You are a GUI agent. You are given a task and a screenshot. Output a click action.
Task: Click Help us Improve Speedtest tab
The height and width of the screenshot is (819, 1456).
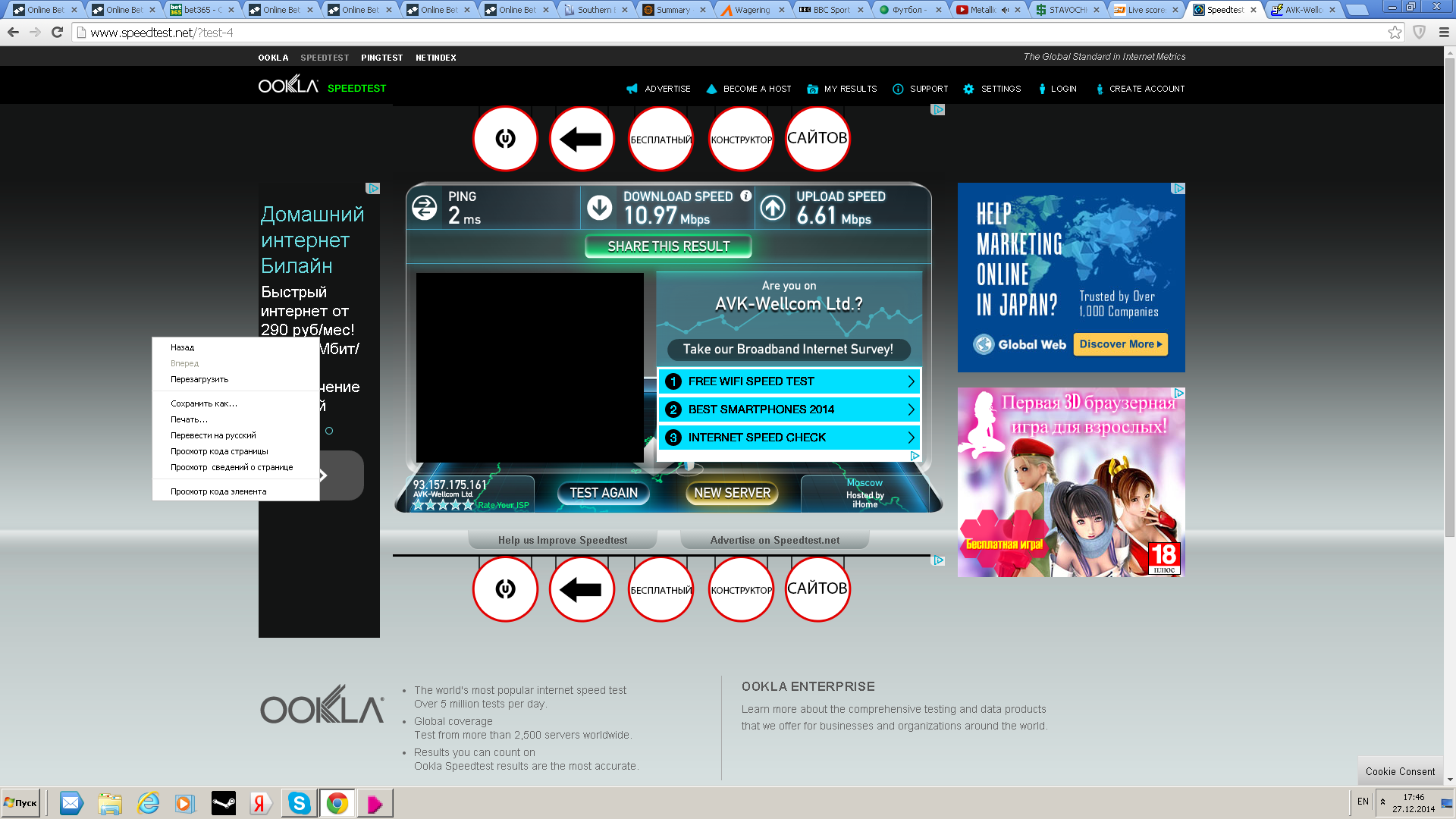click(x=563, y=540)
